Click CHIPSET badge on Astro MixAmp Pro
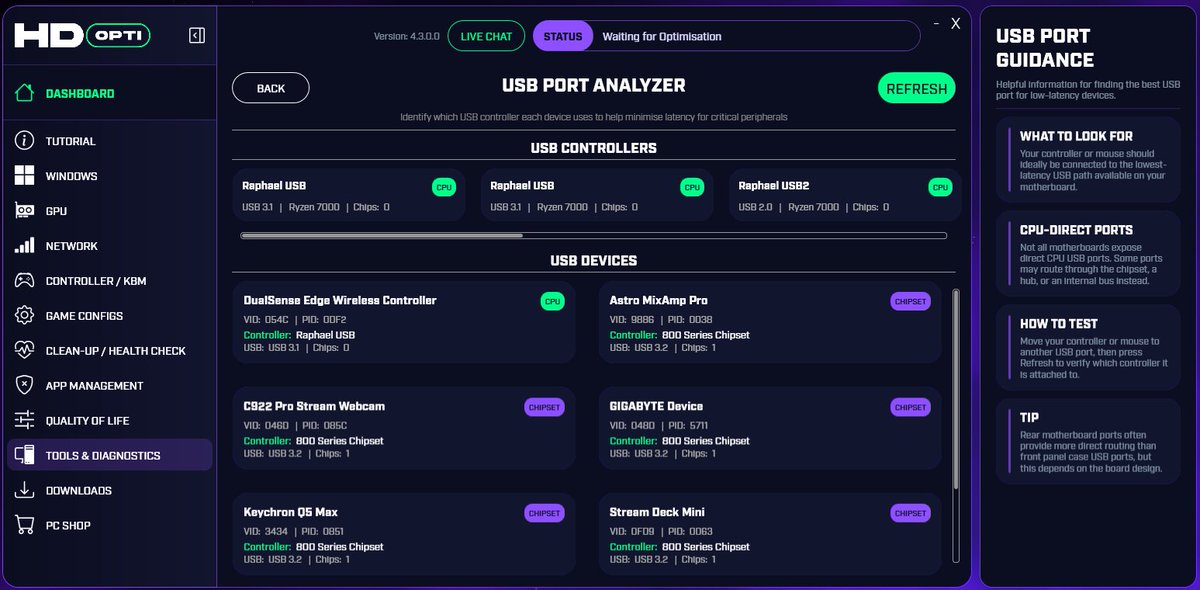 (x=911, y=301)
